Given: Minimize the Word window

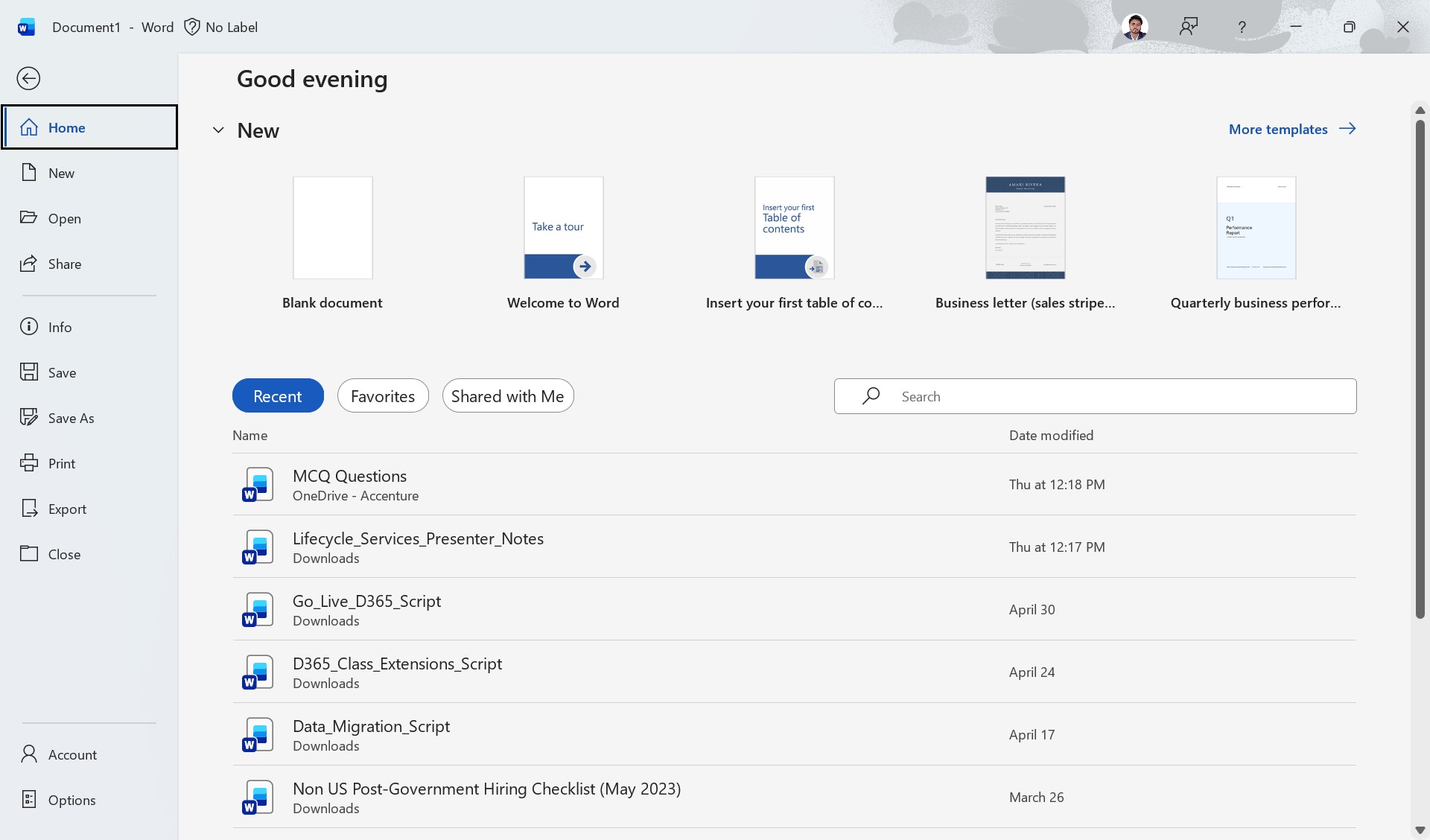Looking at the screenshot, I should (1296, 27).
